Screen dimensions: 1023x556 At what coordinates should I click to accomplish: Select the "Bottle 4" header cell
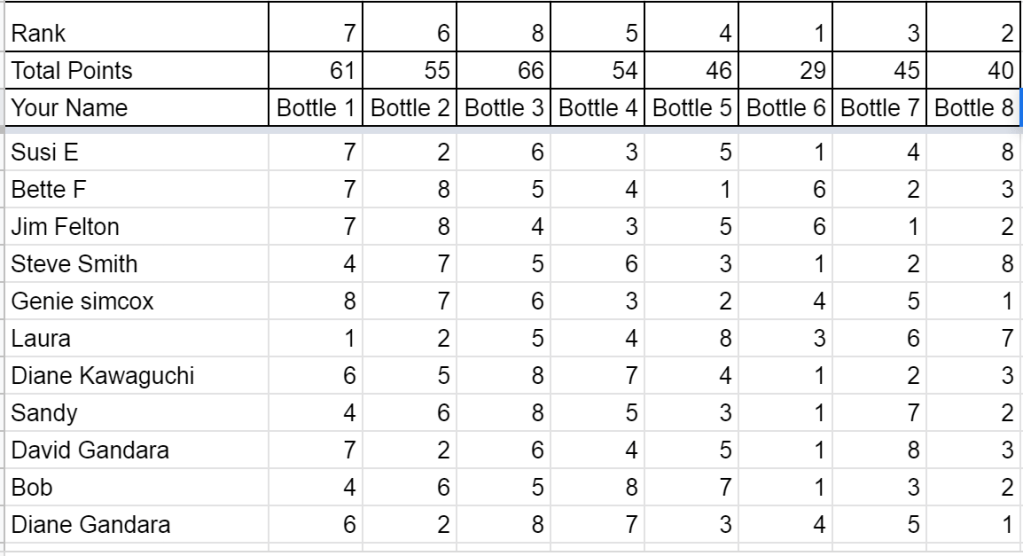coord(598,108)
